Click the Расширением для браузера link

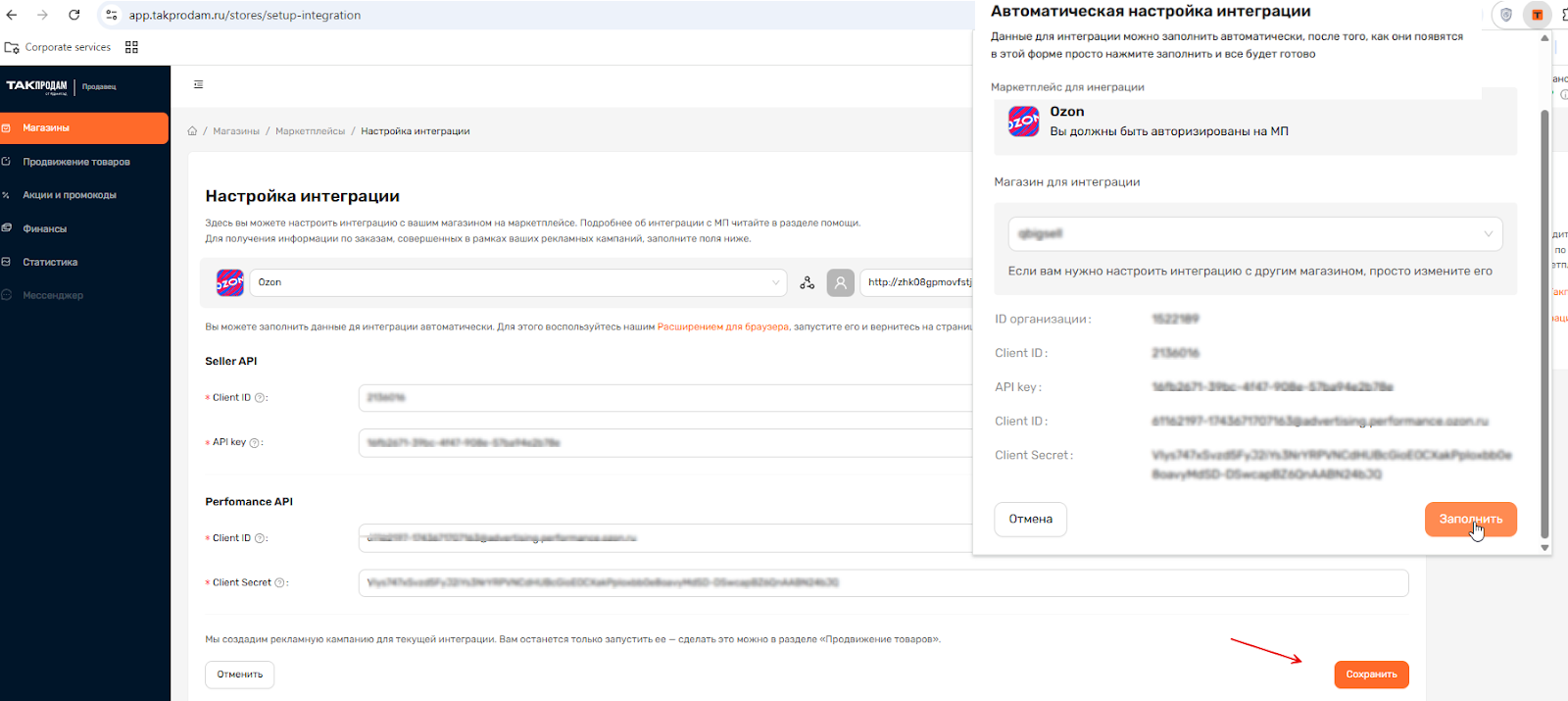pyautogui.click(x=722, y=326)
